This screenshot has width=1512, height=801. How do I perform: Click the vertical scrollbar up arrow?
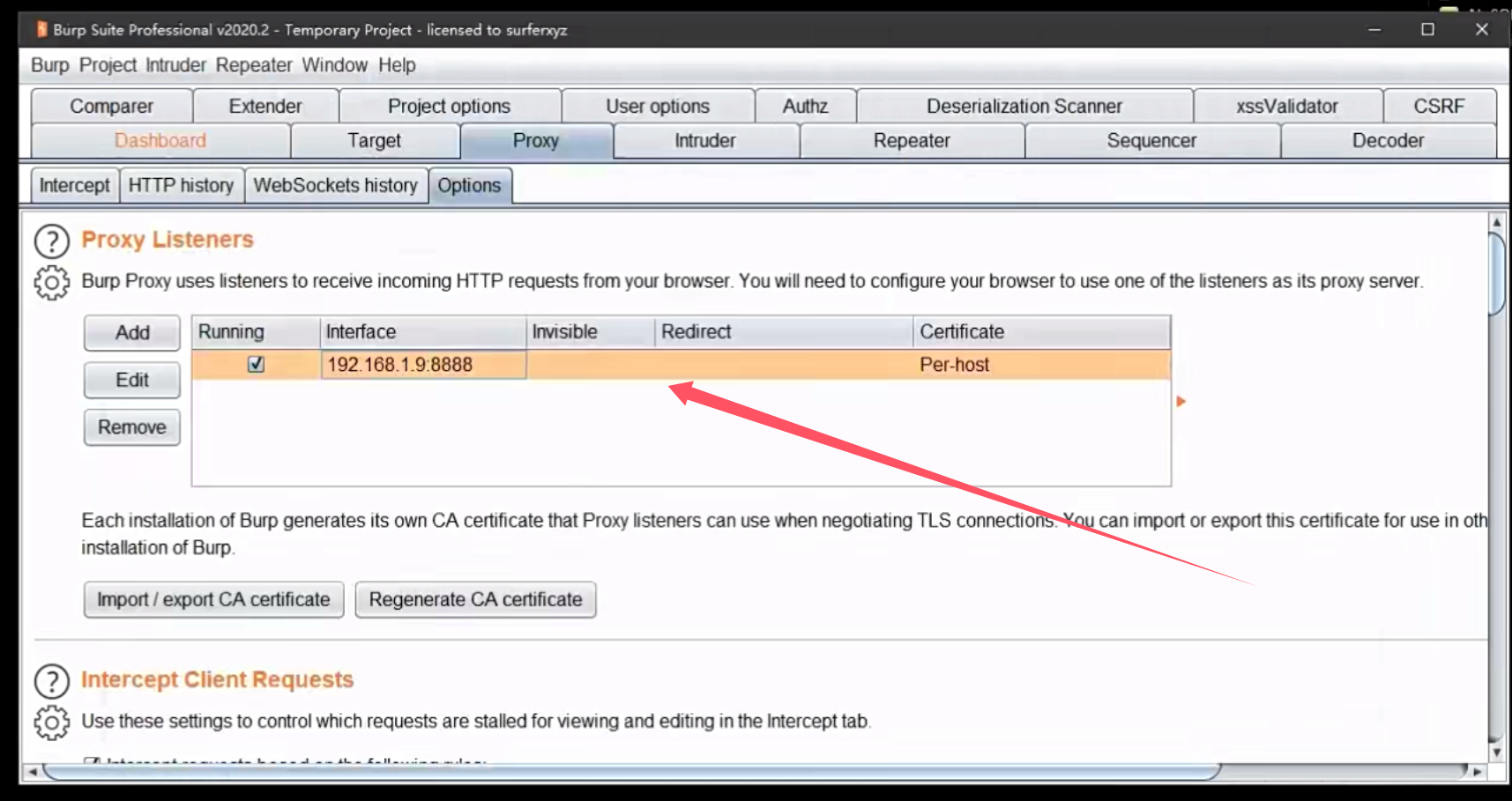1496,222
